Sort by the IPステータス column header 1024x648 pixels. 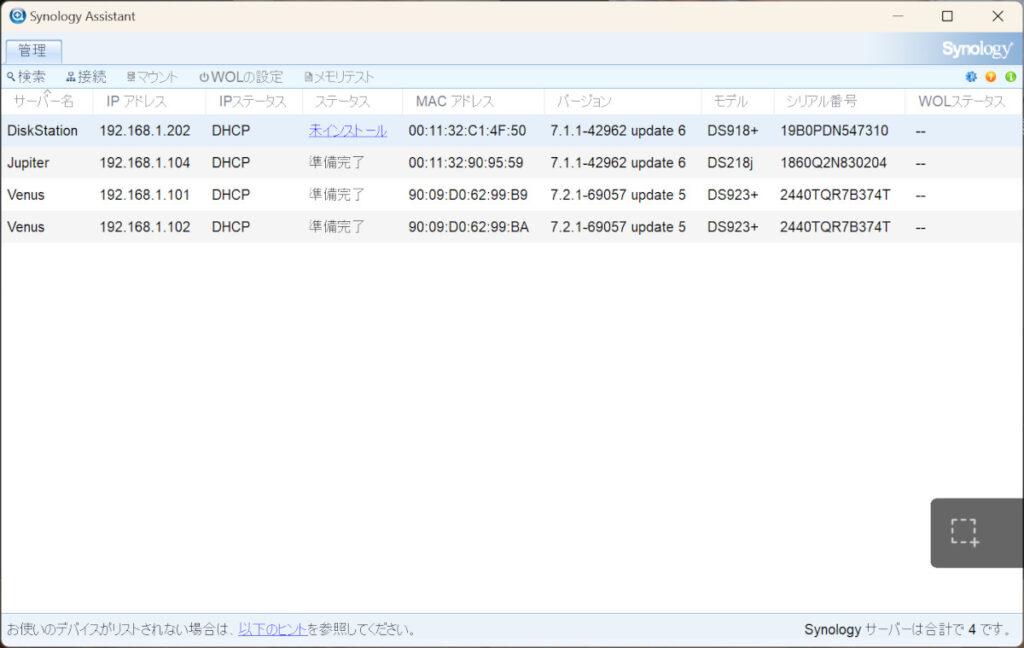pyautogui.click(x=253, y=101)
